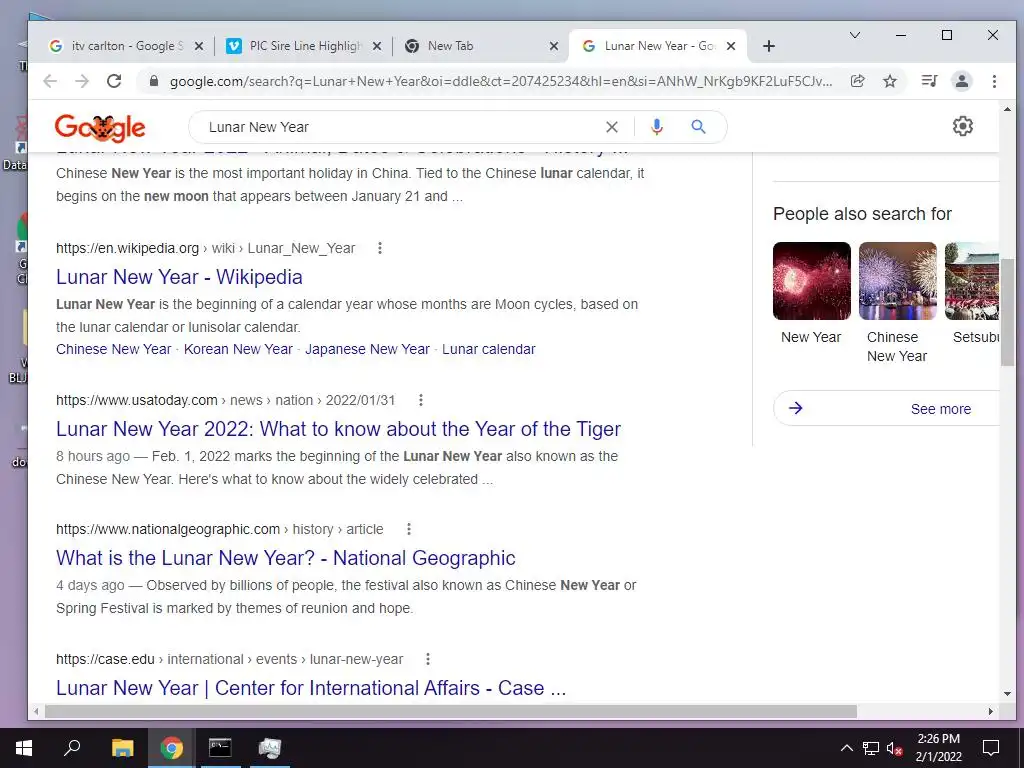
Task: Open the Japanese New Year sitelink
Action: pyautogui.click(x=368, y=349)
